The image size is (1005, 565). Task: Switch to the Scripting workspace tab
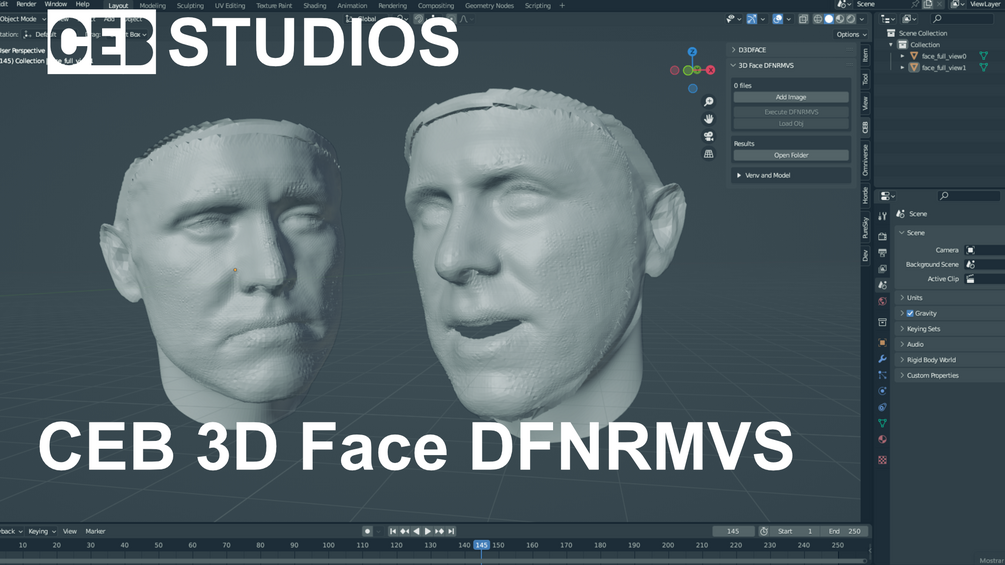tap(537, 6)
